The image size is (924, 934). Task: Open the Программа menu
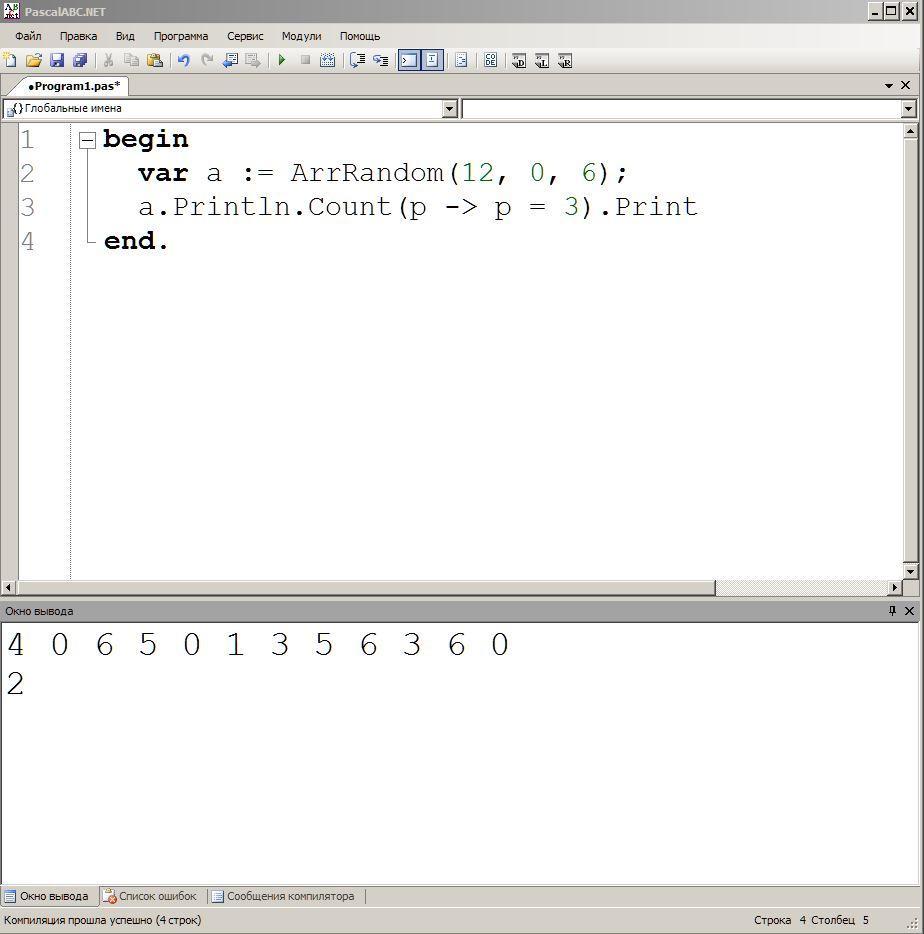[181, 36]
